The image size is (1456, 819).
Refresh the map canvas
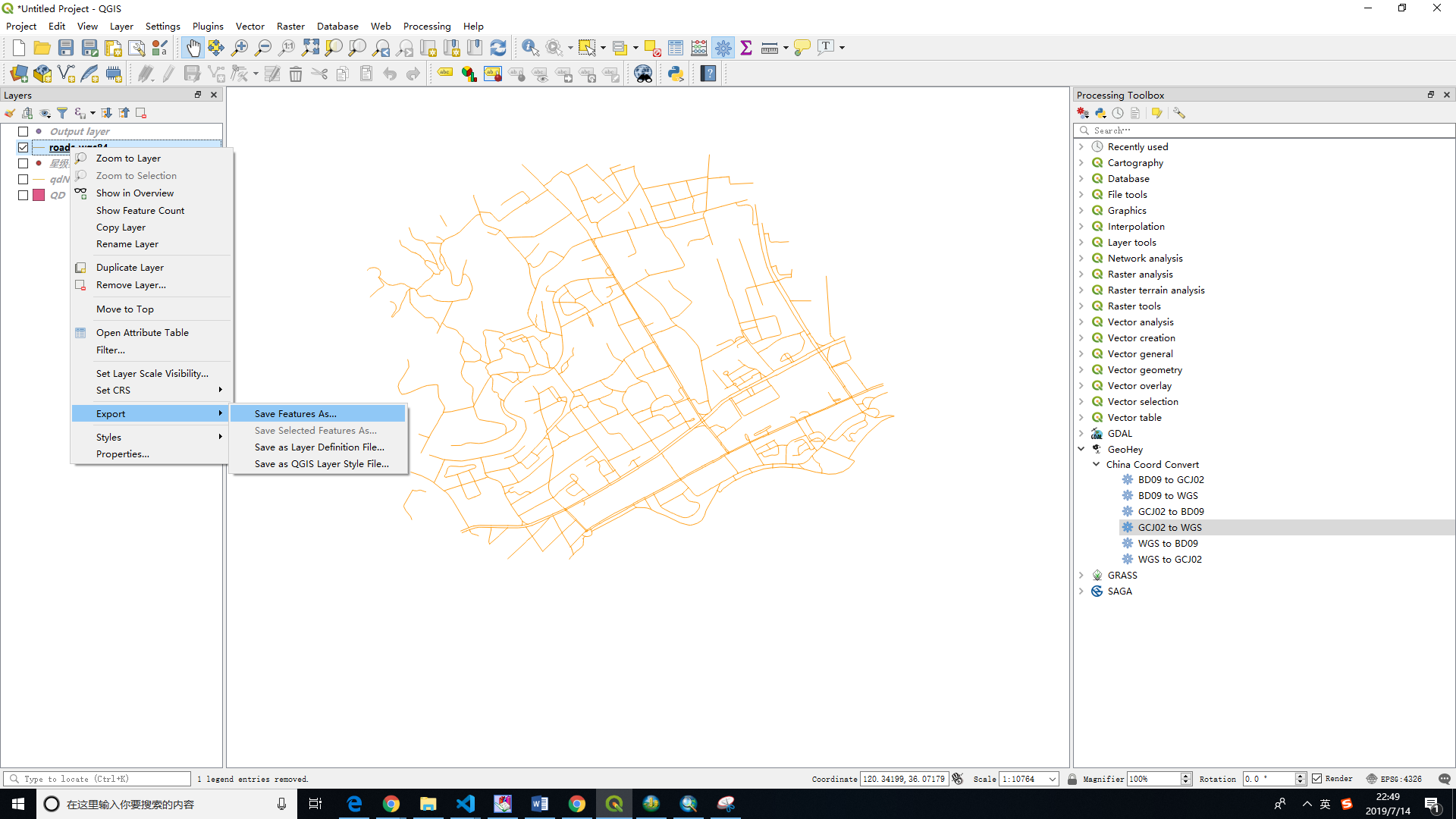pyautogui.click(x=498, y=47)
